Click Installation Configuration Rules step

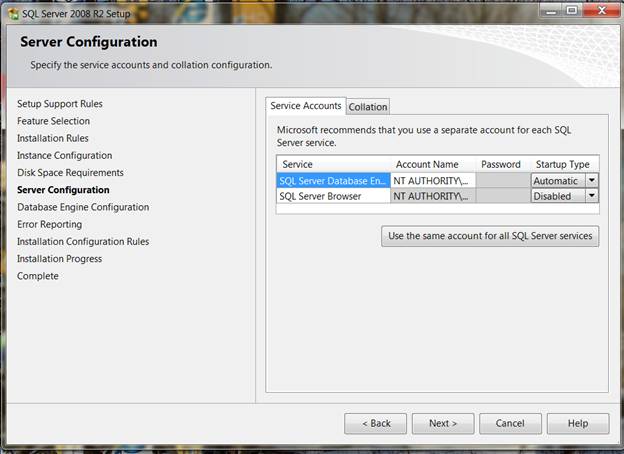pos(83,242)
